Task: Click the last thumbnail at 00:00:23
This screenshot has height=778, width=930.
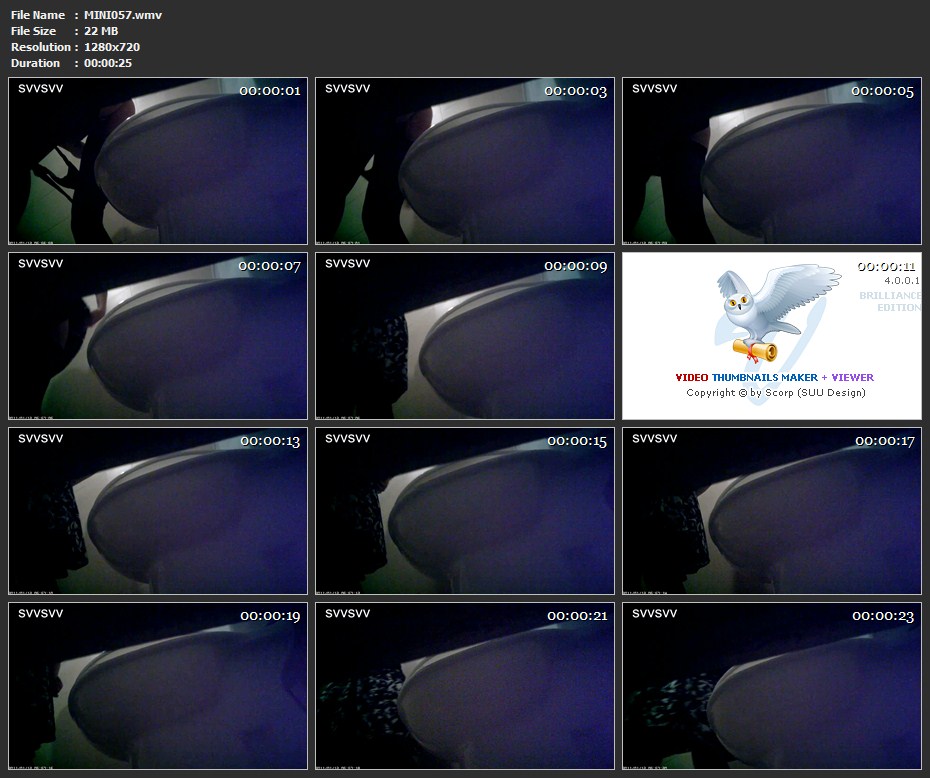Action: click(772, 685)
